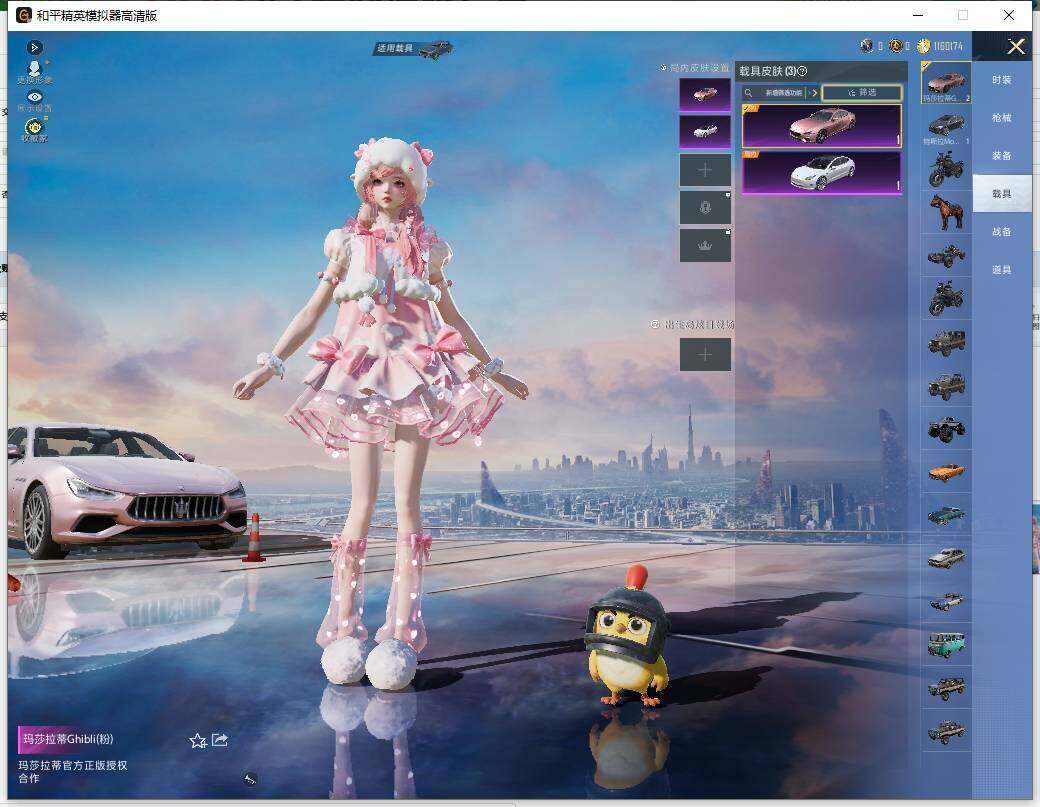Switch to the 装备 equipment tab
This screenshot has height=807, width=1040.
(x=1002, y=156)
